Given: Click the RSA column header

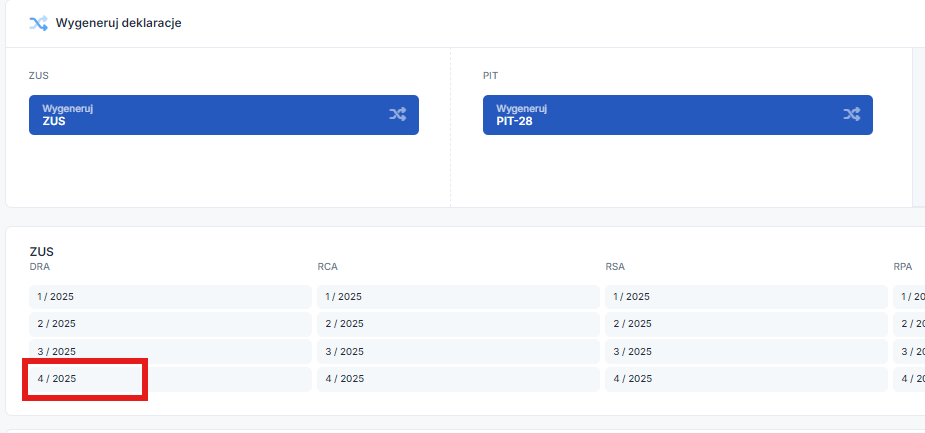Looking at the screenshot, I should pos(615,267).
